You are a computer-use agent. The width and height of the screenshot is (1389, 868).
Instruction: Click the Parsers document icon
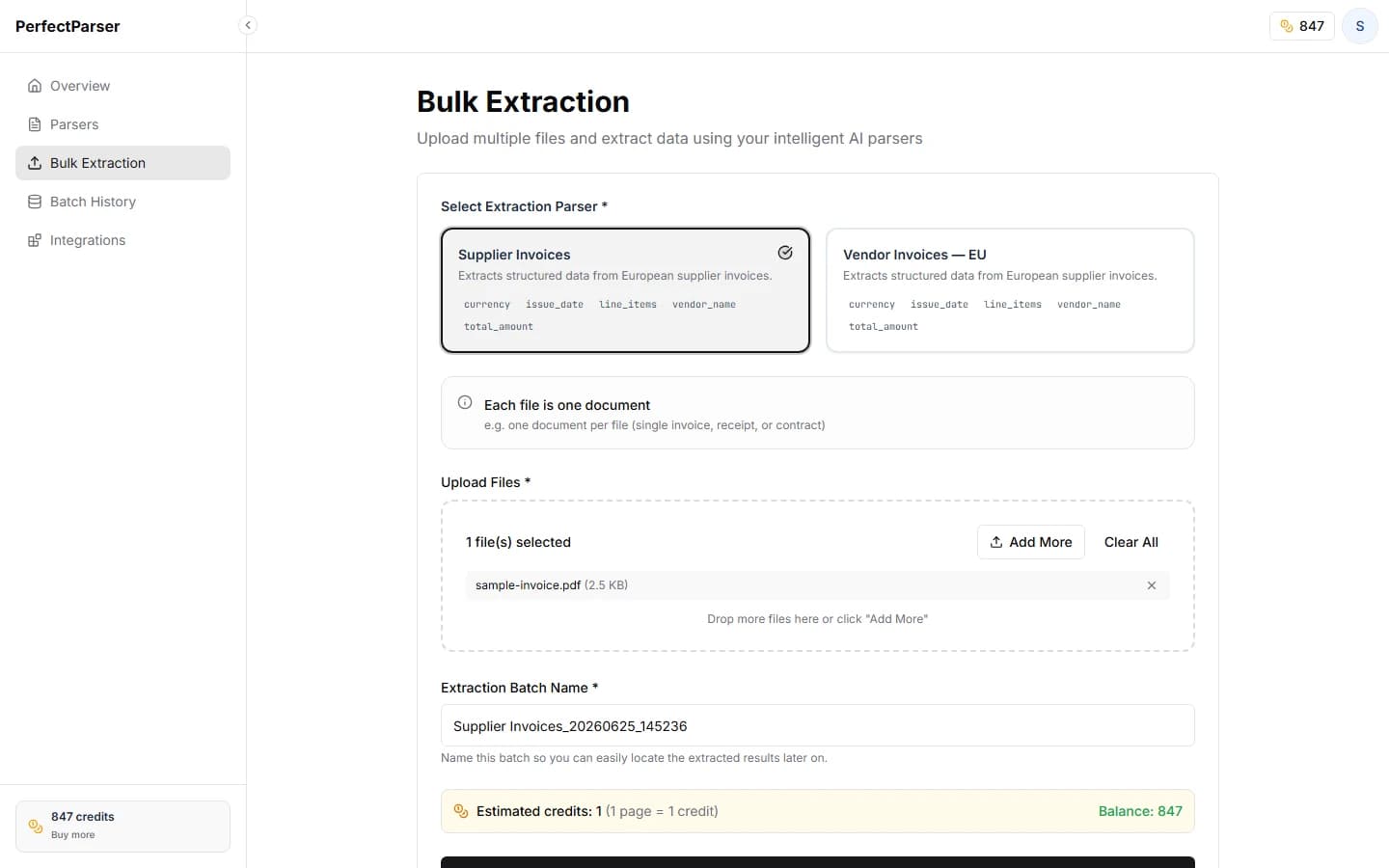[35, 124]
